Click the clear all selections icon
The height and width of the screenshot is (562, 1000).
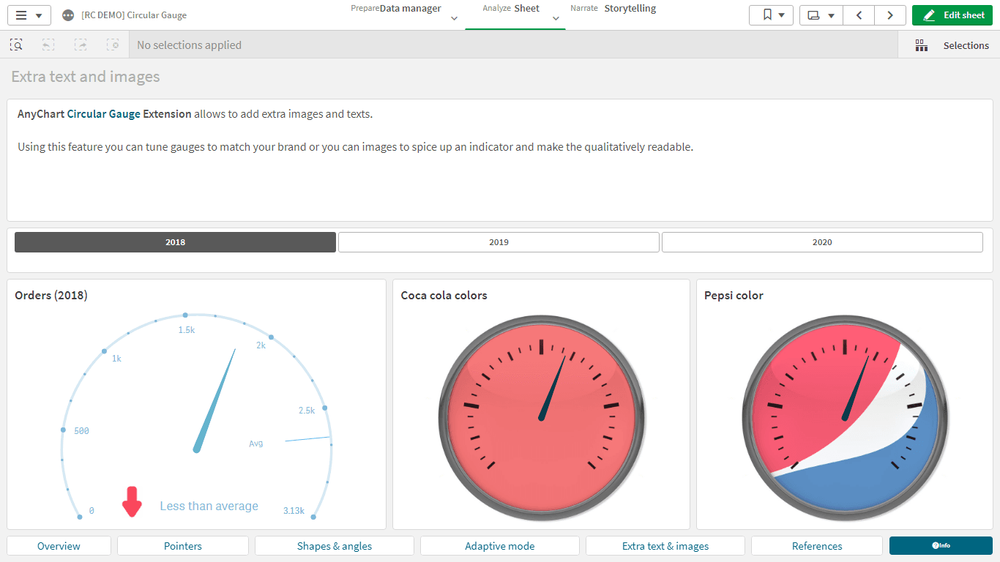[113, 45]
